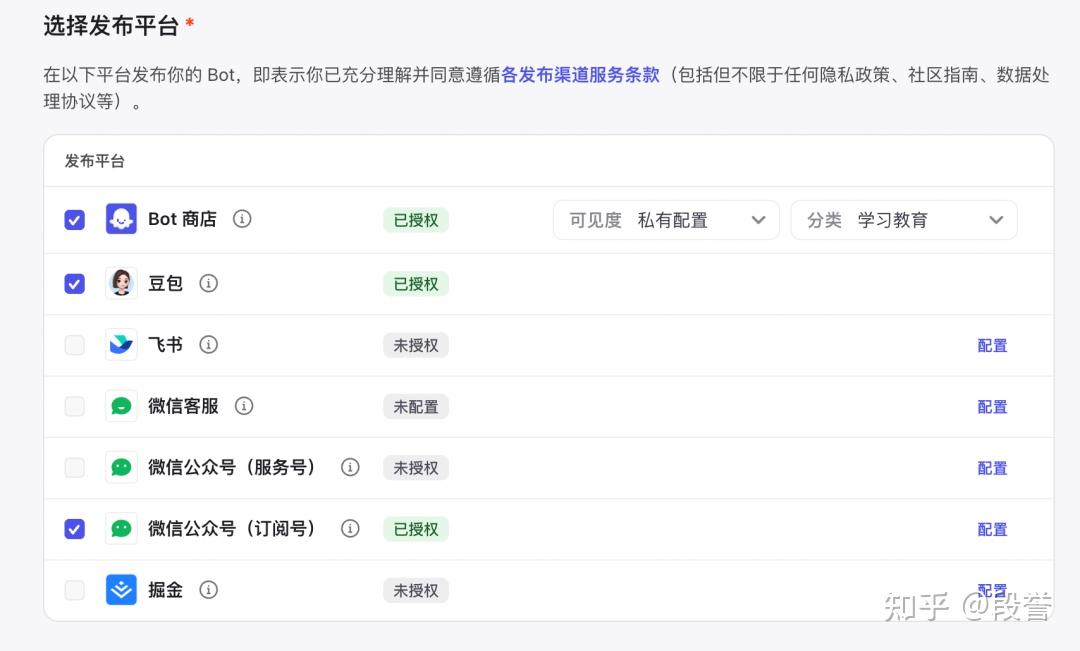Image resolution: width=1080 pixels, height=651 pixels.
Task: Click 配置 for 微信客服
Action: (992, 406)
